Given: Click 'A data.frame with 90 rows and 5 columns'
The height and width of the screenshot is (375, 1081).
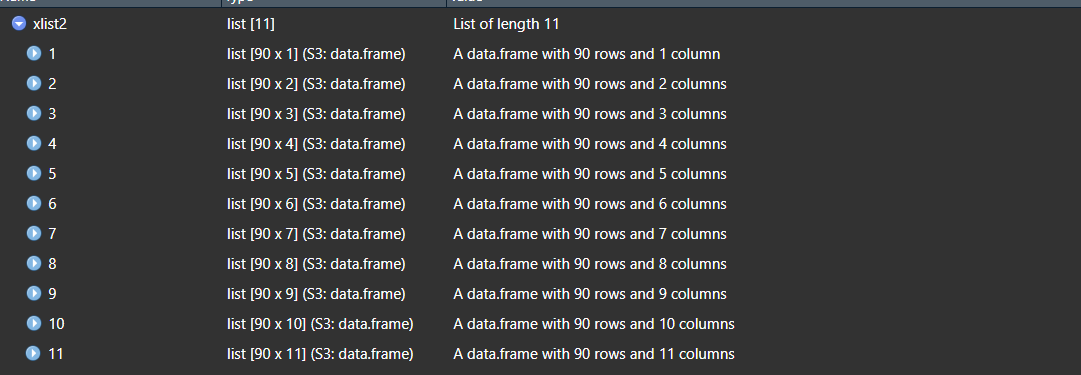Looking at the screenshot, I should coord(589,174).
